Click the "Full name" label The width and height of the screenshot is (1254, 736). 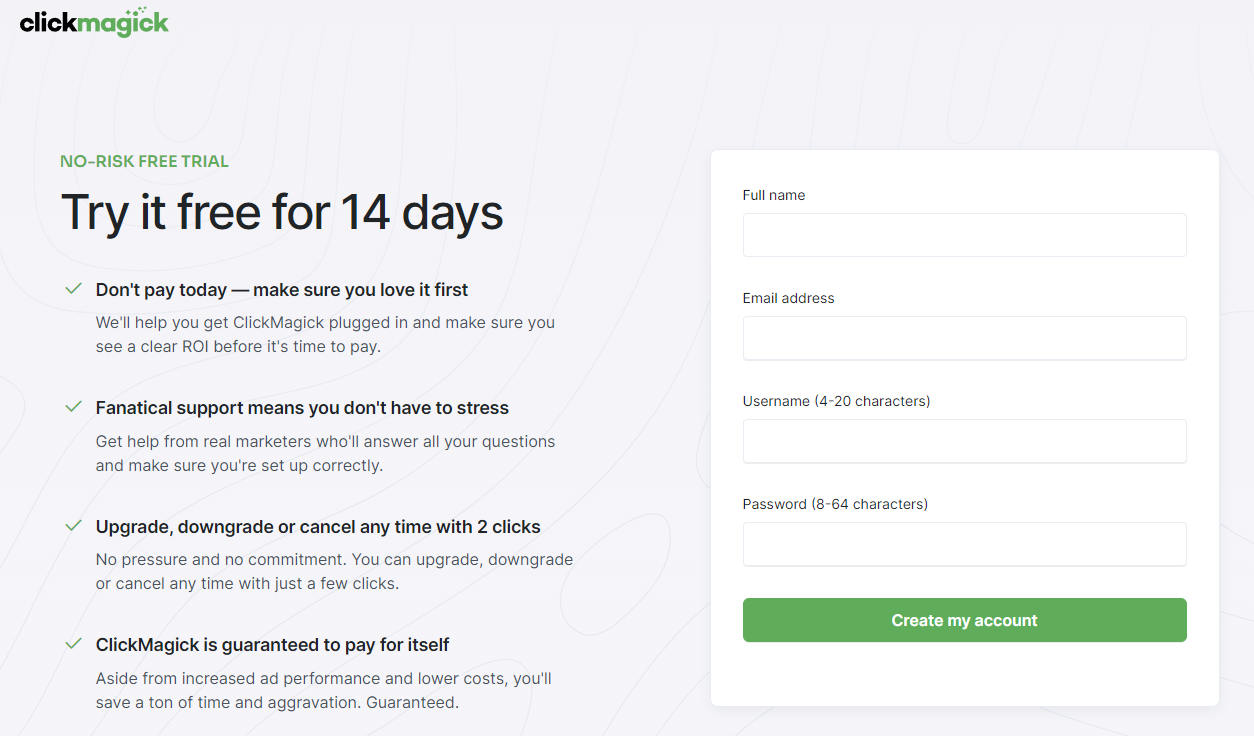click(x=774, y=195)
